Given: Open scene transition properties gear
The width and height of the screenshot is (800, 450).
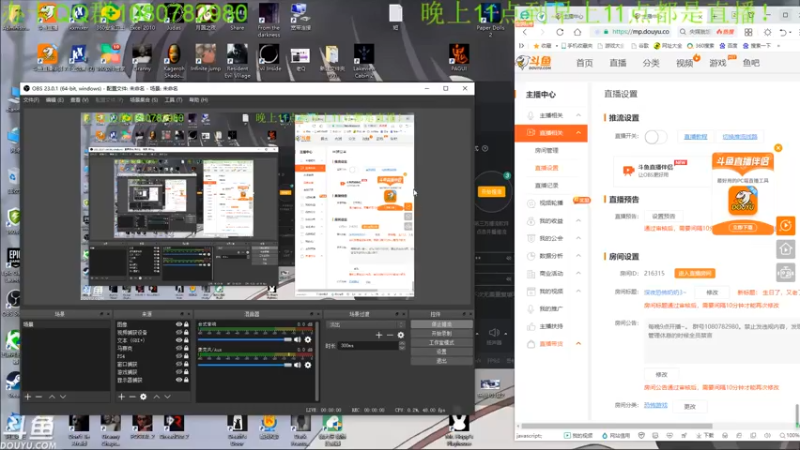Looking at the screenshot, I should 401,335.
